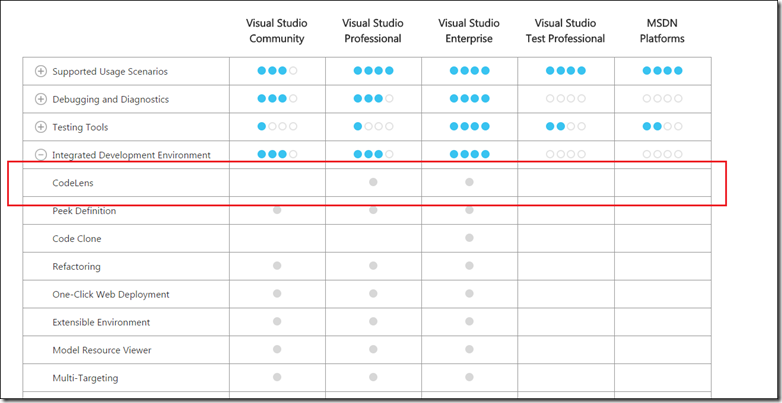
Task: Click the Debugging and Diagnostics label text
Action: pos(111,99)
